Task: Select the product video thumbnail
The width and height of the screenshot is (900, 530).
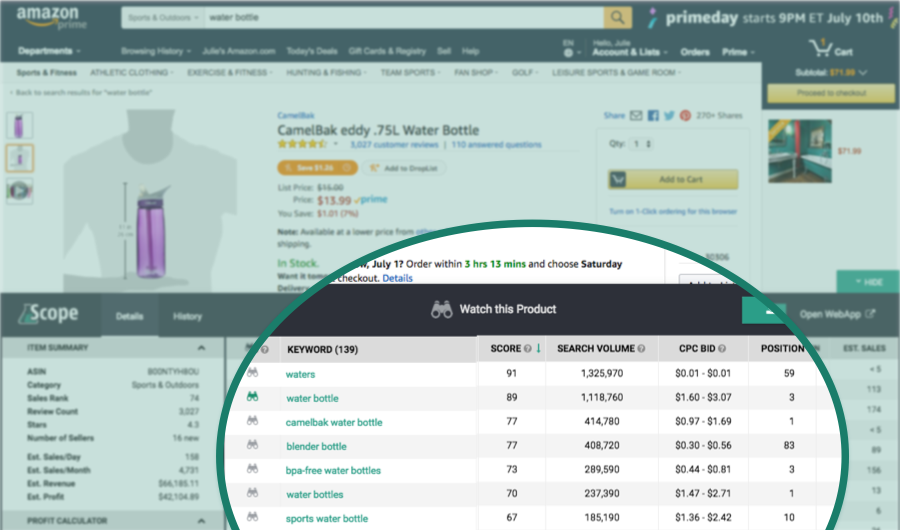Action: pyautogui.click(x=20, y=190)
